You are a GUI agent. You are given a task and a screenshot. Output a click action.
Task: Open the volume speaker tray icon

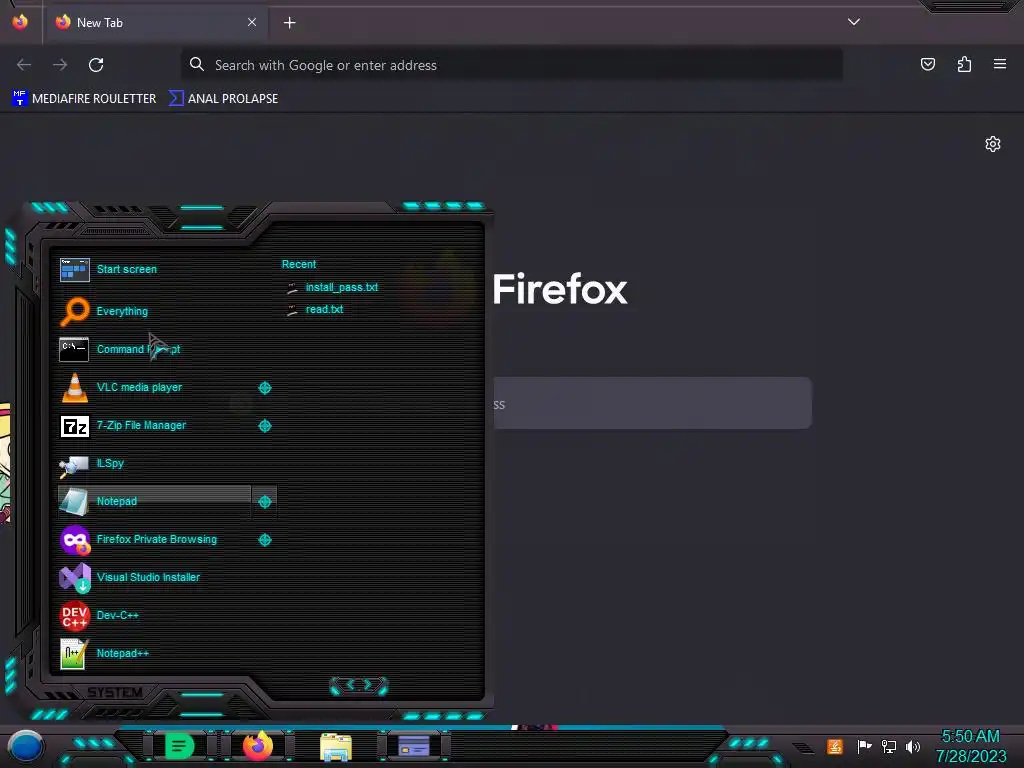pos(913,746)
